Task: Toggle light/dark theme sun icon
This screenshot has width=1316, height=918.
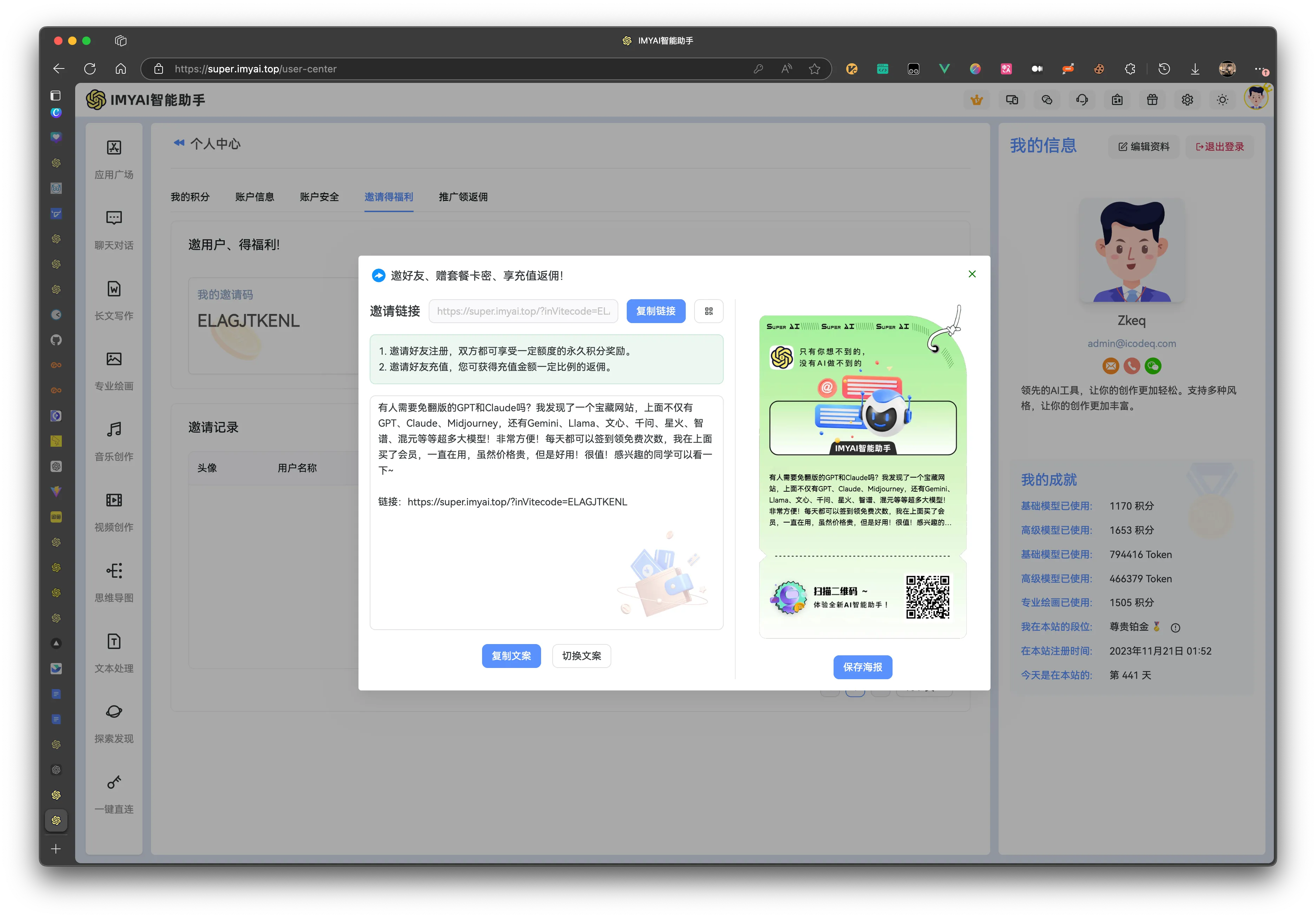Action: tap(1222, 100)
